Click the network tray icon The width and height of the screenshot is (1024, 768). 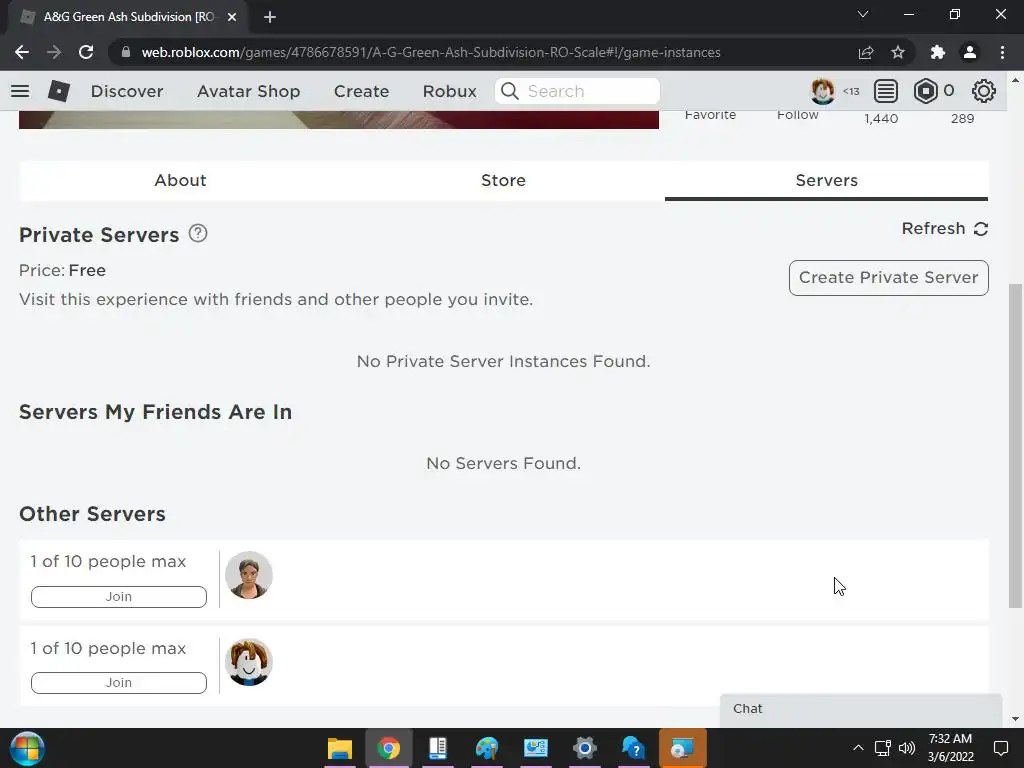(882, 748)
